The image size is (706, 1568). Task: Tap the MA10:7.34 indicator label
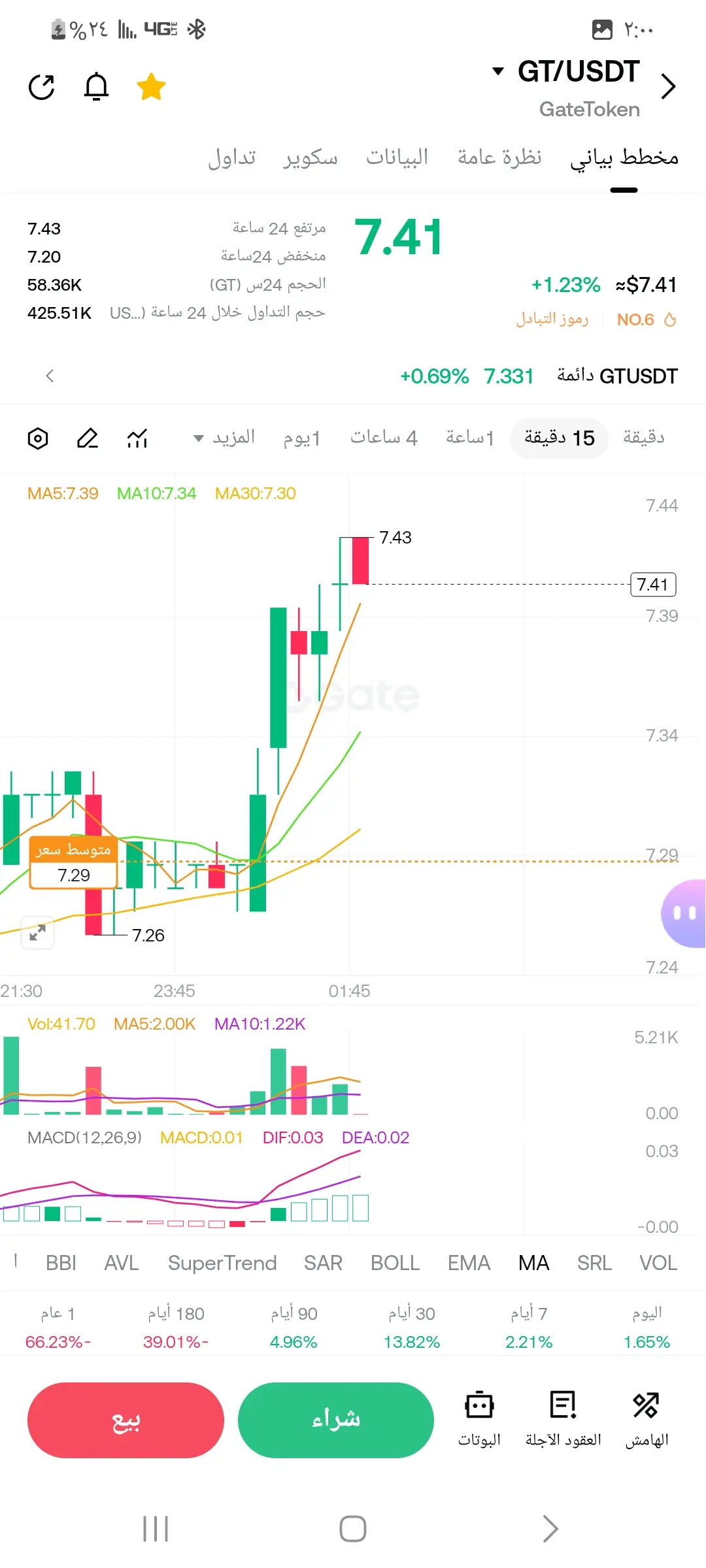coord(156,493)
